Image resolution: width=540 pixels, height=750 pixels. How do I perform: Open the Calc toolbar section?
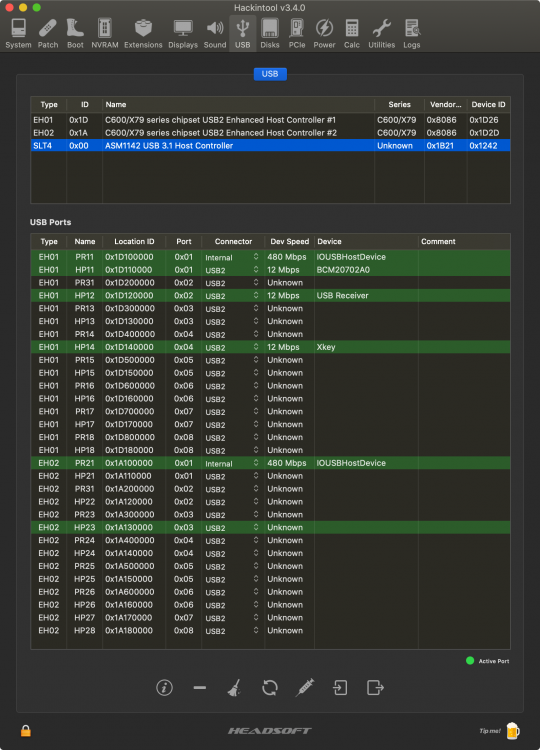tap(352, 33)
